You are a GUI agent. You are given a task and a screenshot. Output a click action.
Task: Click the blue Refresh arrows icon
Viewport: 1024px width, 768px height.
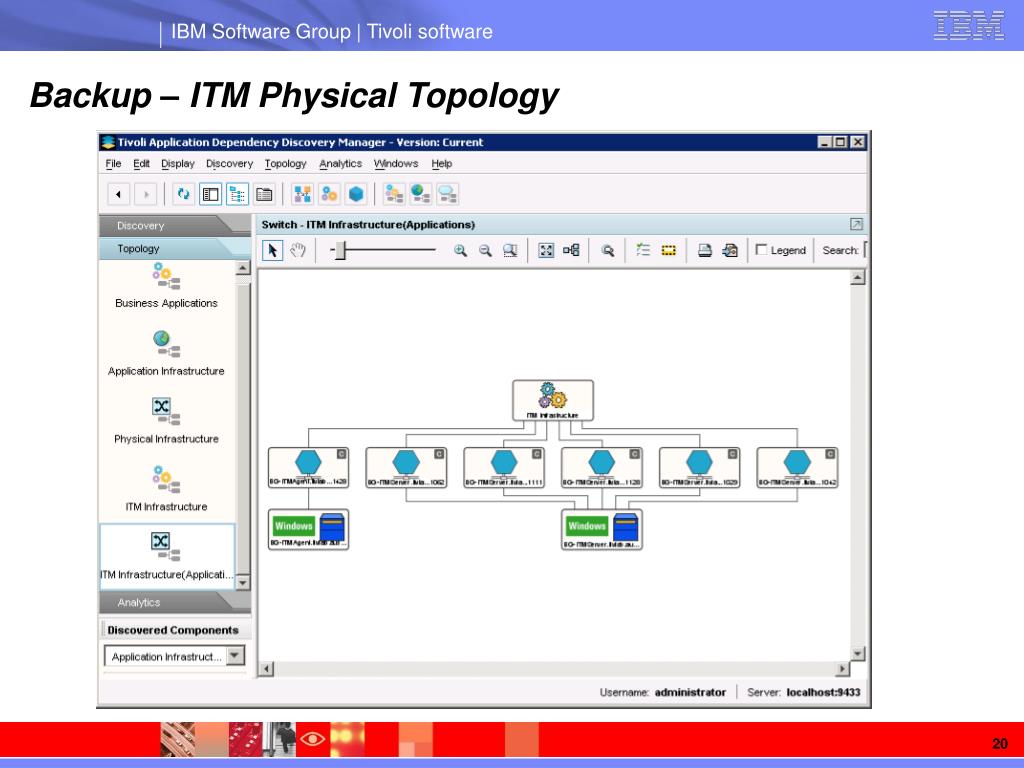[x=184, y=194]
